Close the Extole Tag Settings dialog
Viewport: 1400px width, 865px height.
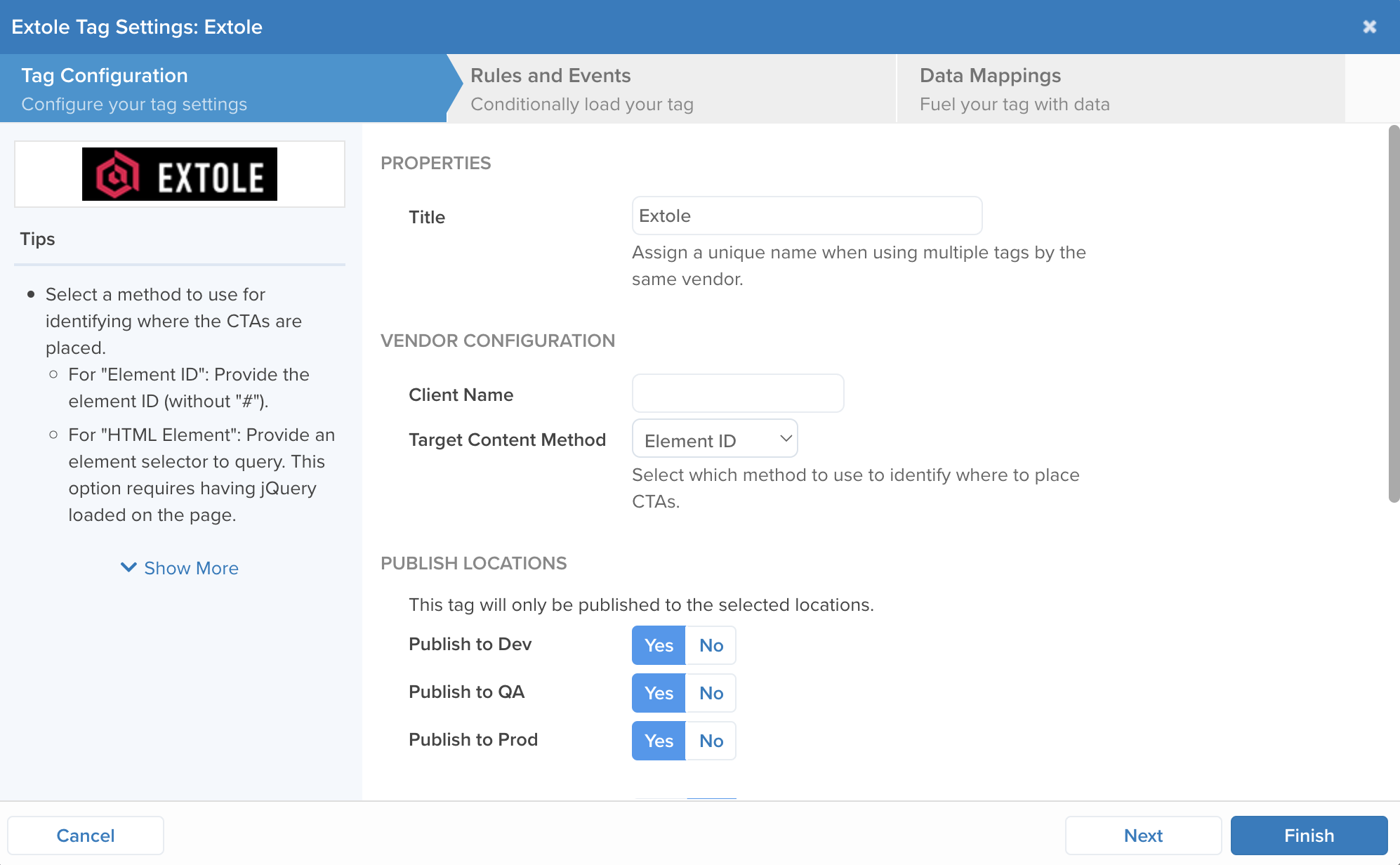(1369, 27)
